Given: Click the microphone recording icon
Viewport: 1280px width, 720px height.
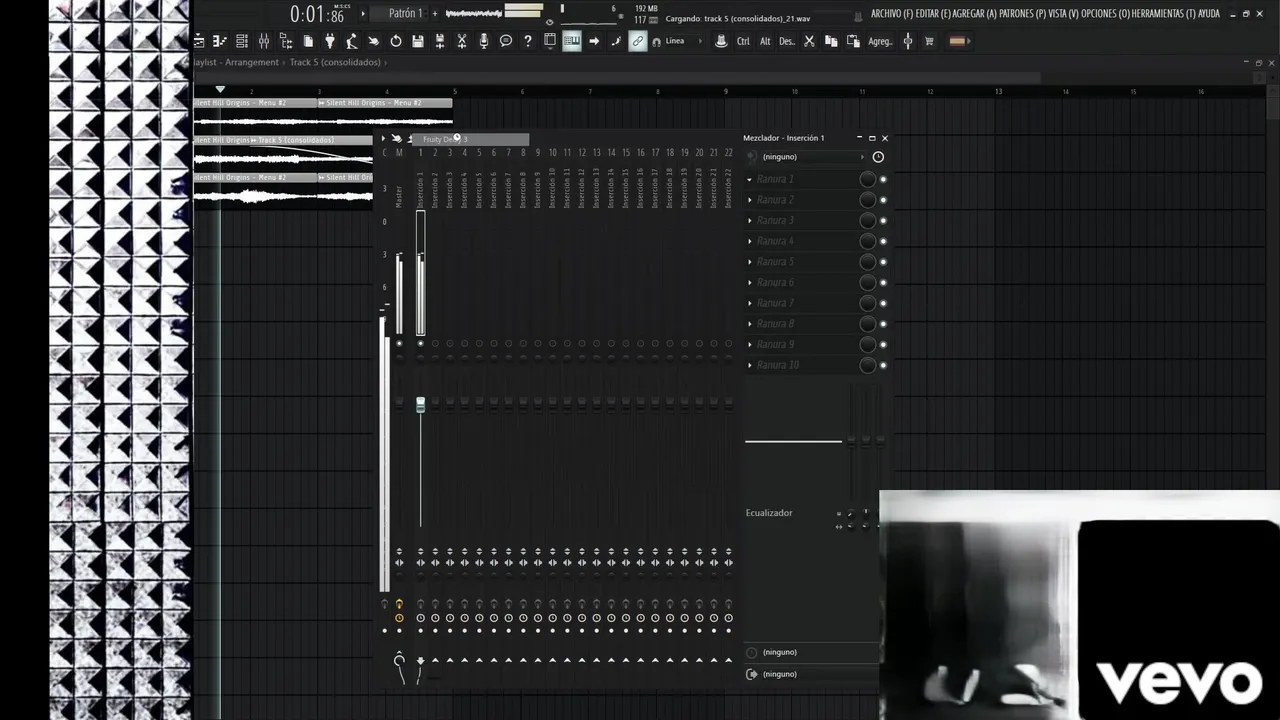Looking at the screenshot, I should (484, 41).
